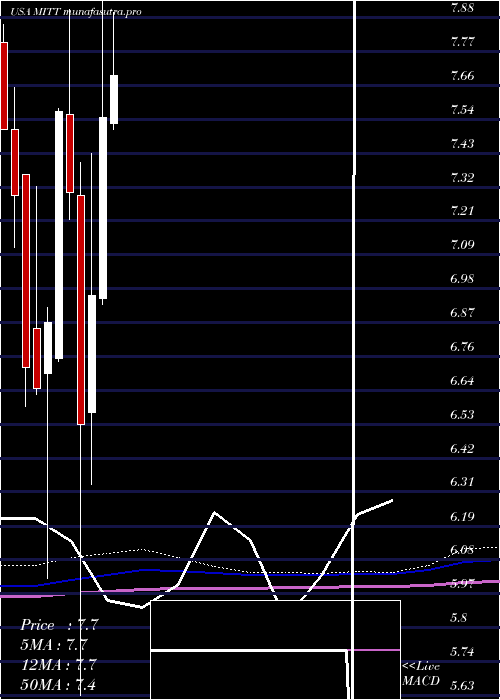Select the 7.88 price axis label

click(462, 8)
